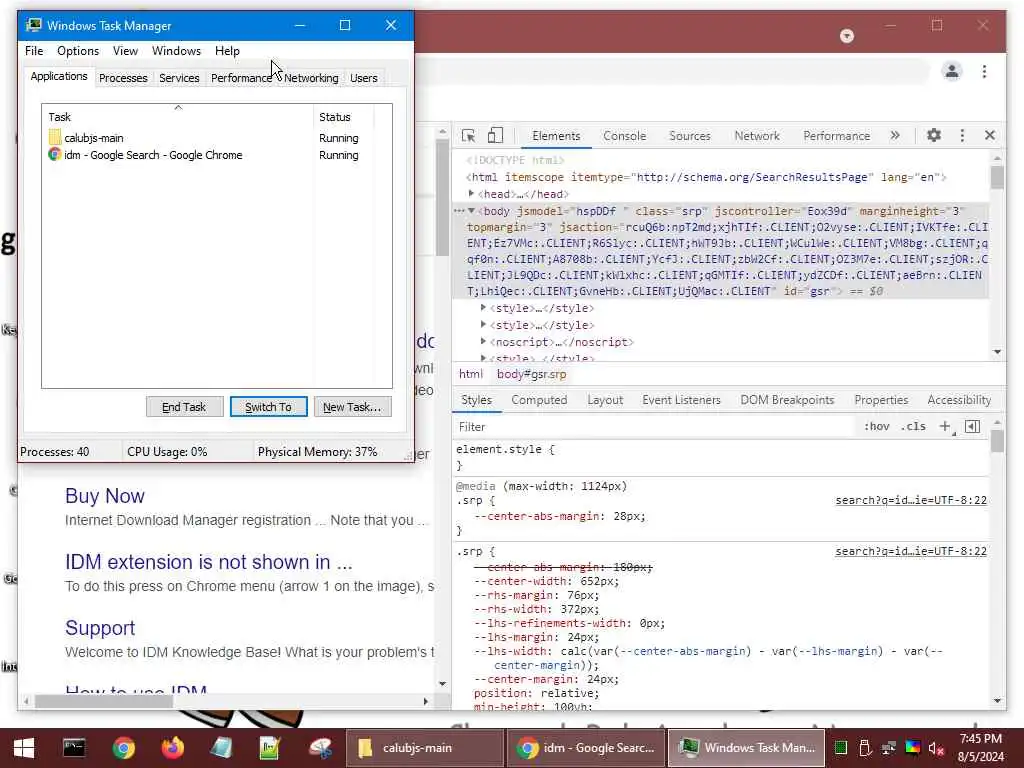Expand the noscript element node
This screenshot has height=768, width=1024.
tap(483, 342)
